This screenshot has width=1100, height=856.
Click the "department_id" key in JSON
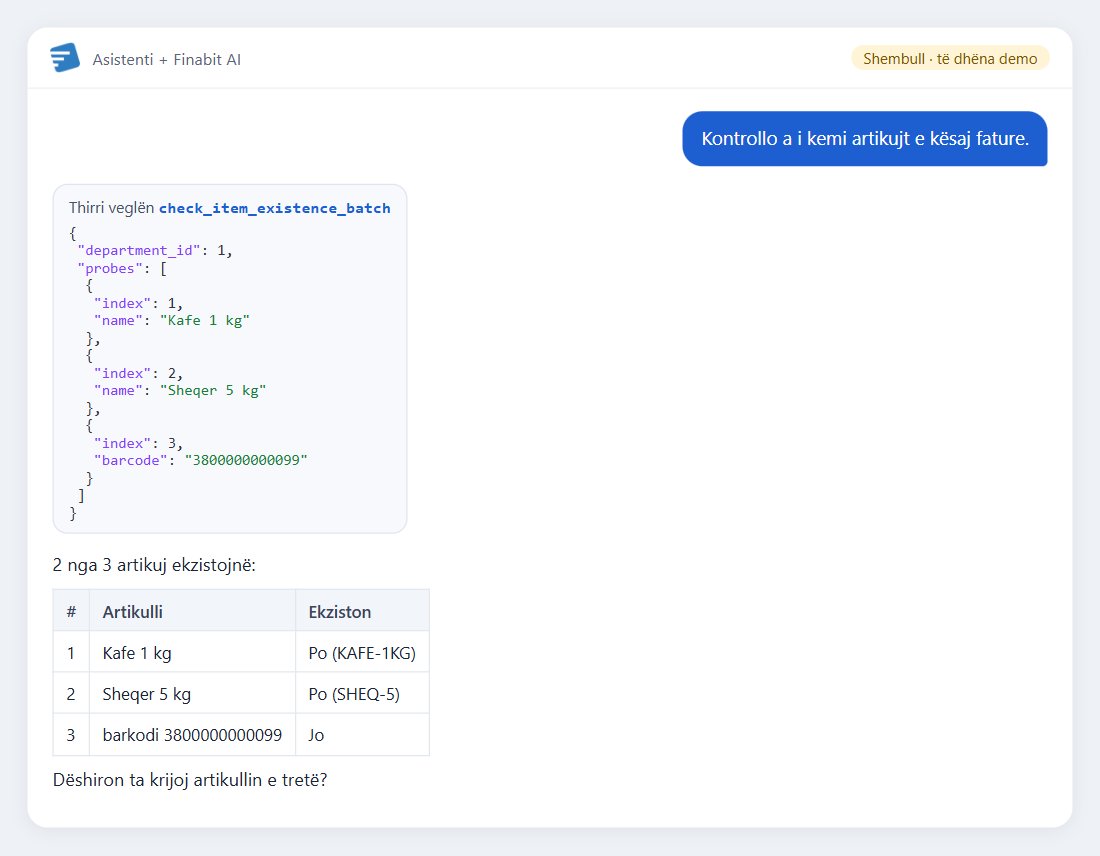click(139, 250)
